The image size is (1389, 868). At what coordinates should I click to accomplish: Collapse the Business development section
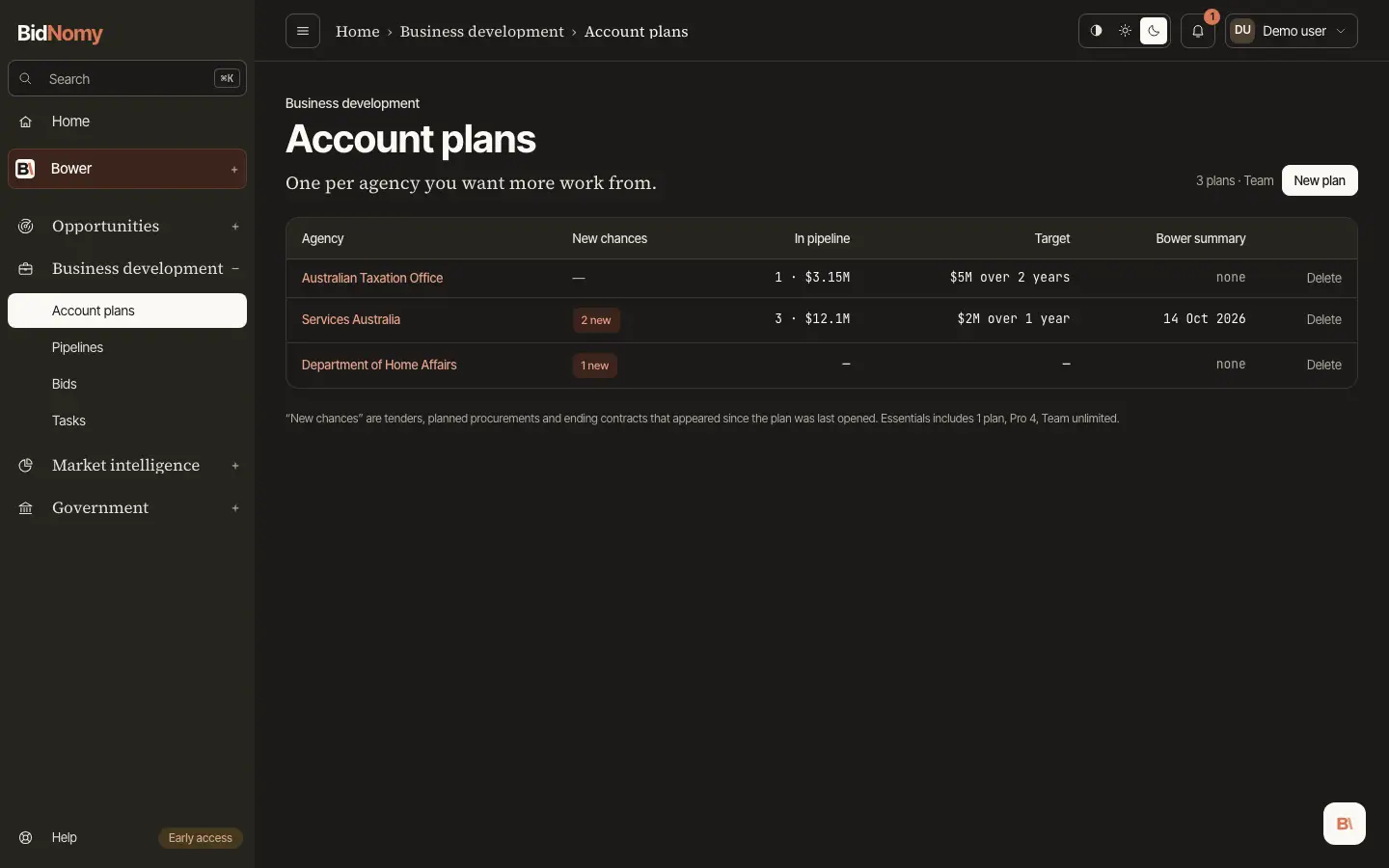point(235,269)
